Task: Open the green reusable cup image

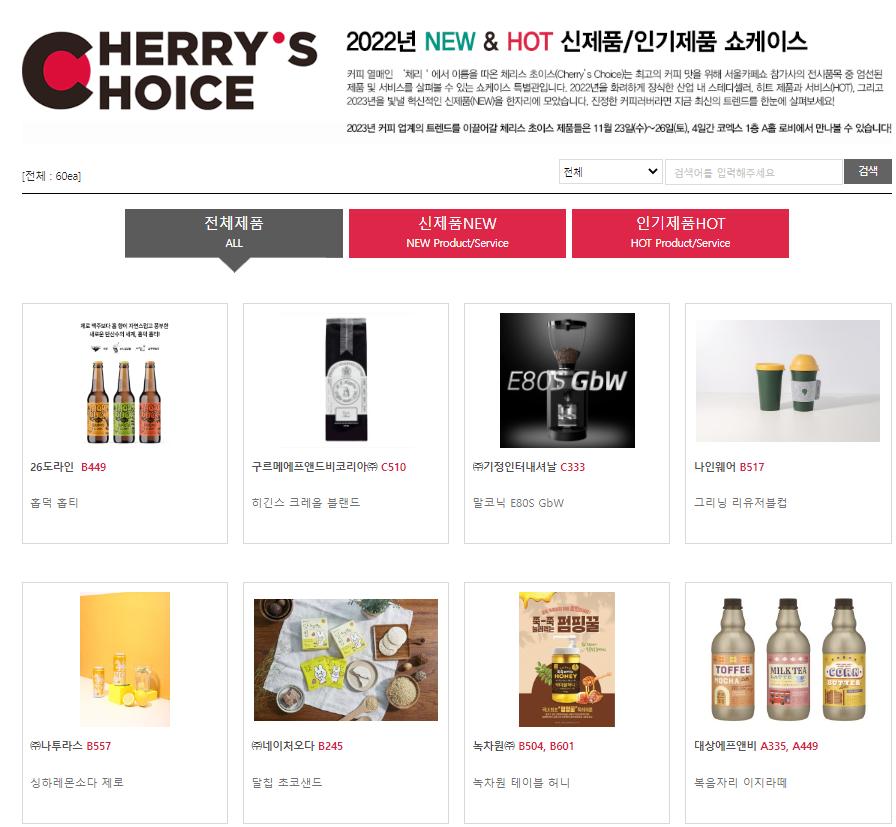Action: pos(787,381)
